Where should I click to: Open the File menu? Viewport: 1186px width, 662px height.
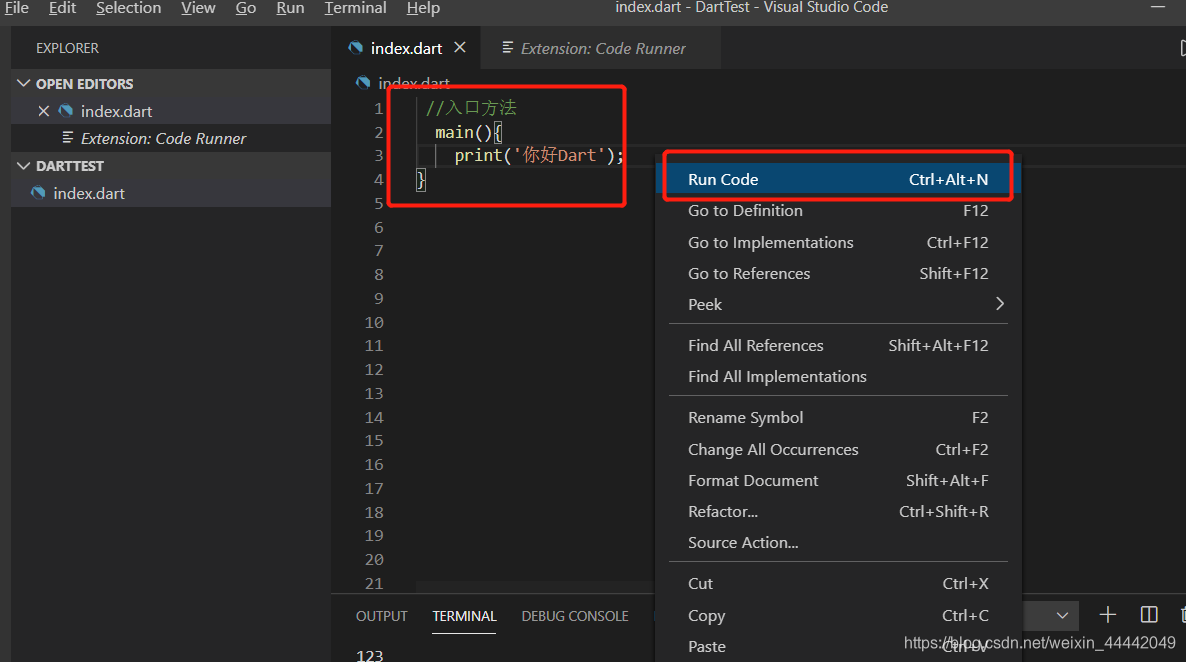click(x=16, y=8)
